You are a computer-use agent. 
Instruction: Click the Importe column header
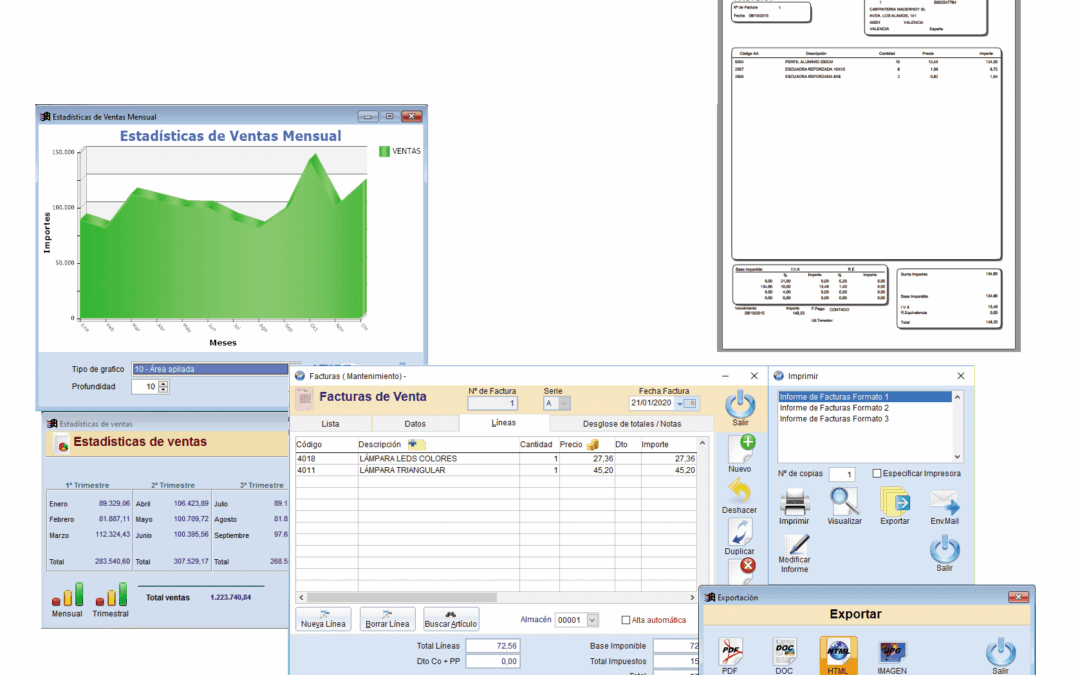[655, 445]
